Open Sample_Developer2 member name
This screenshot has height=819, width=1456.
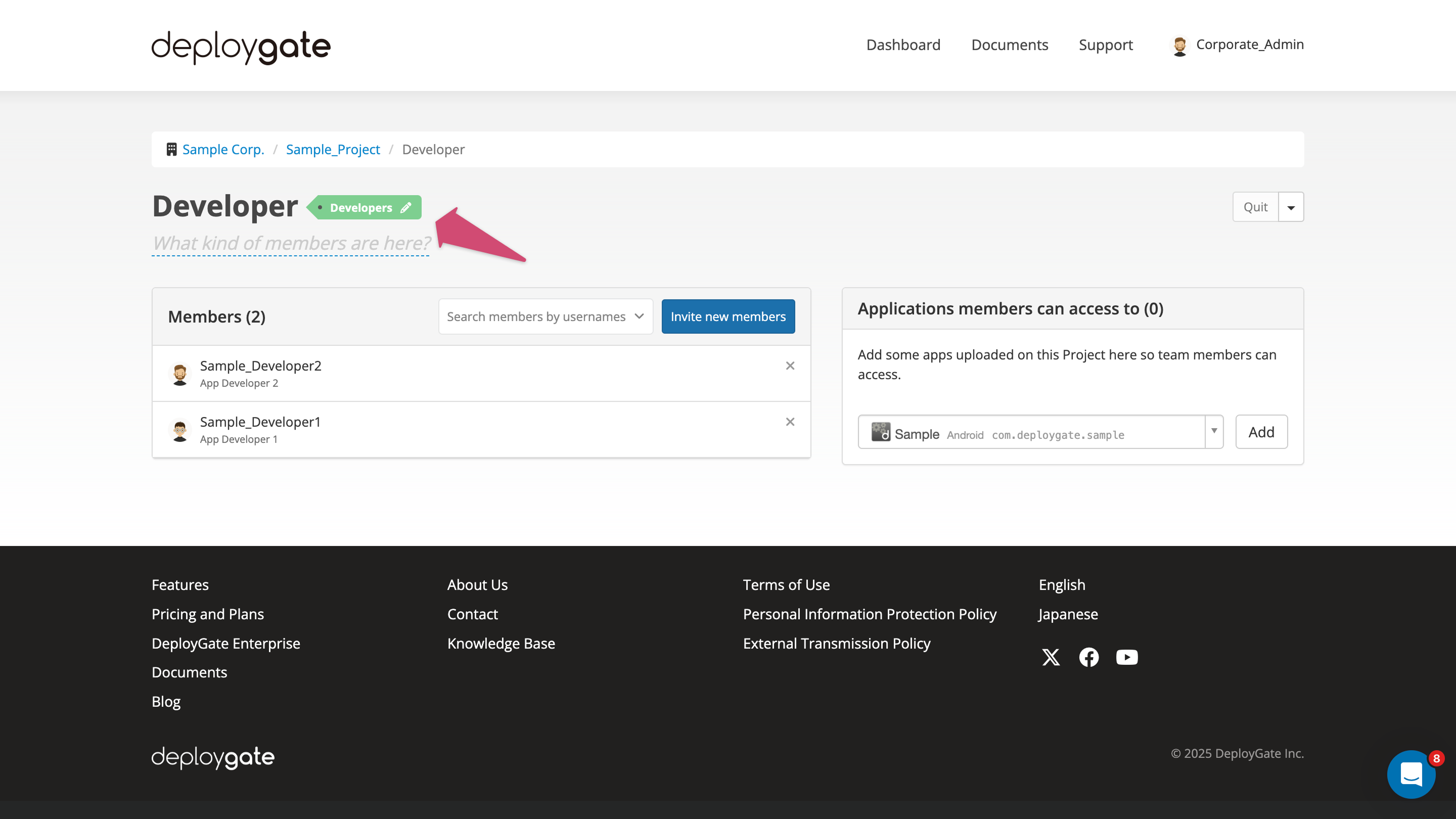(x=260, y=366)
